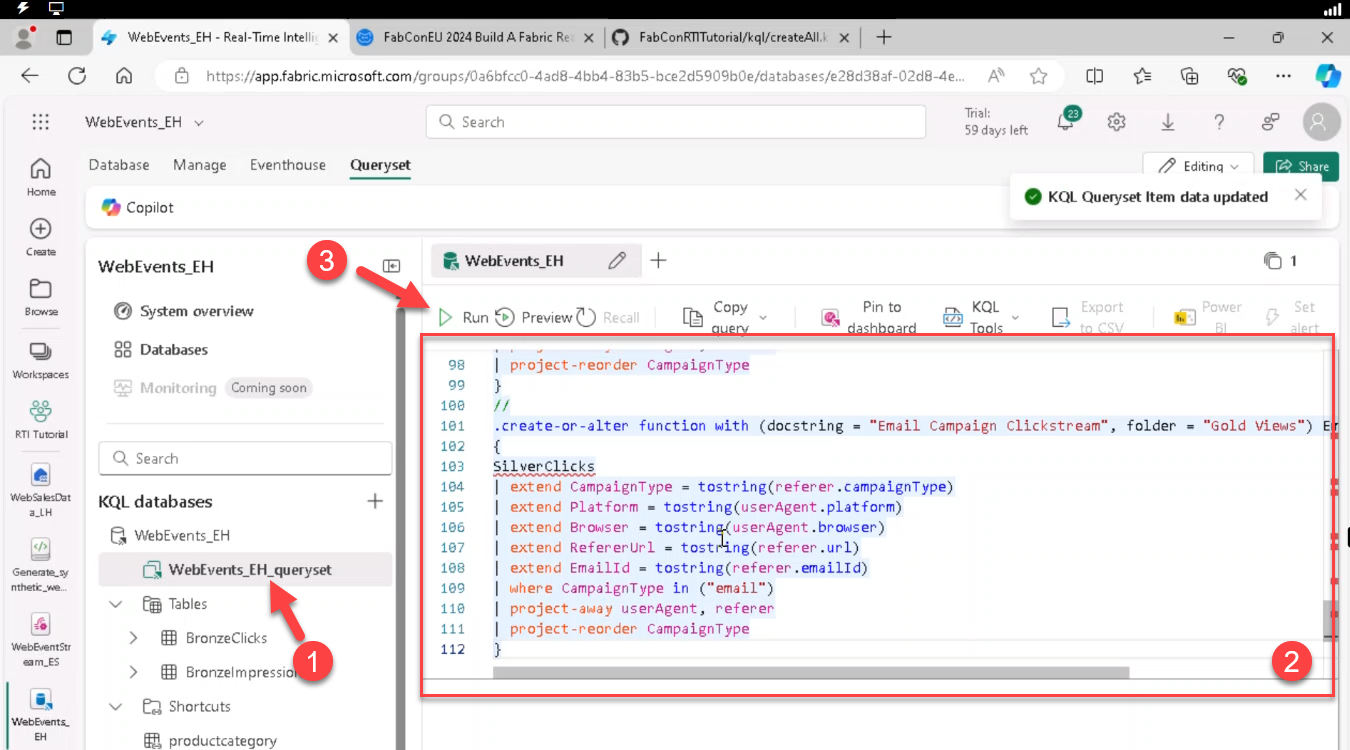Collapse the Tables tree section
Image resolution: width=1350 pixels, height=750 pixels.
pos(116,604)
